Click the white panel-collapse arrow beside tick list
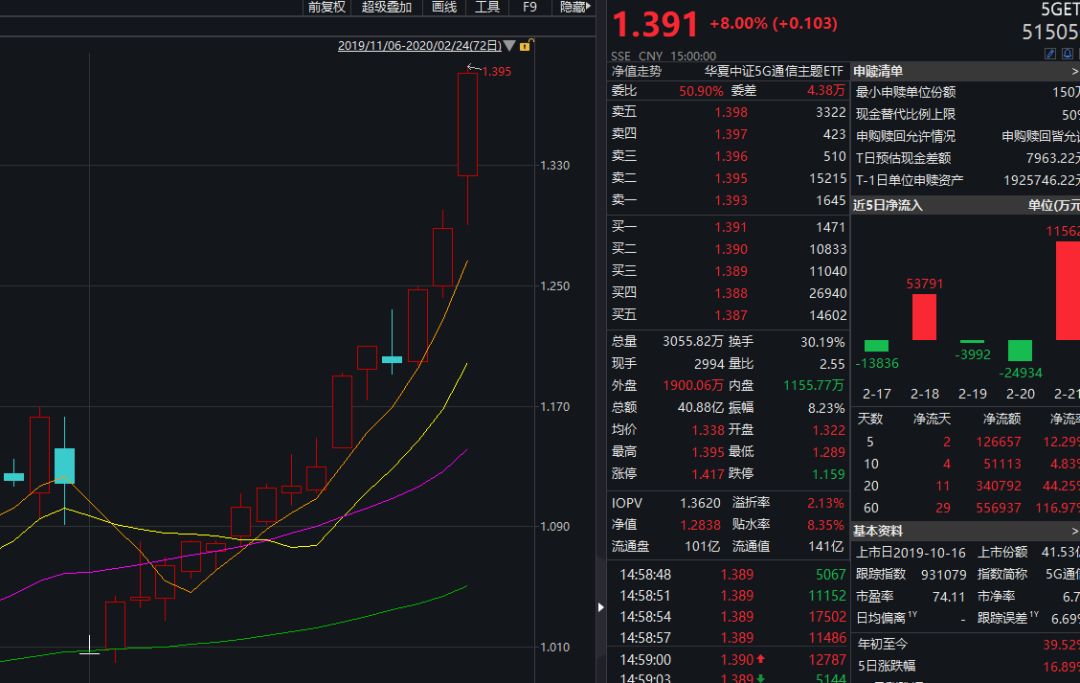Viewport: 1080px width, 683px height. tap(601, 607)
